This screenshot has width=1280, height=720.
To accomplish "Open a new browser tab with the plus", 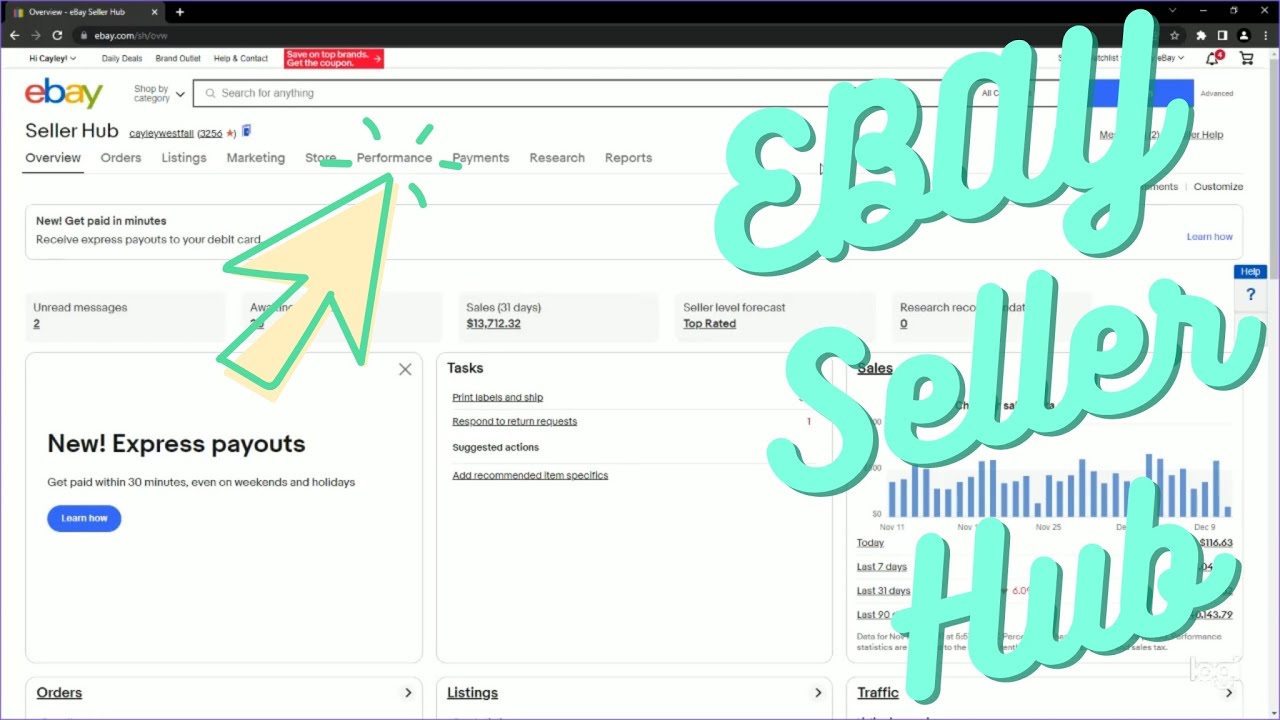I will (x=180, y=12).
